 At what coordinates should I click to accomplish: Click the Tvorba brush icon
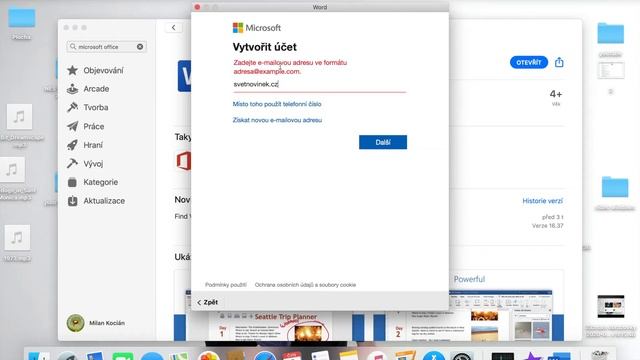pos(73,107)
